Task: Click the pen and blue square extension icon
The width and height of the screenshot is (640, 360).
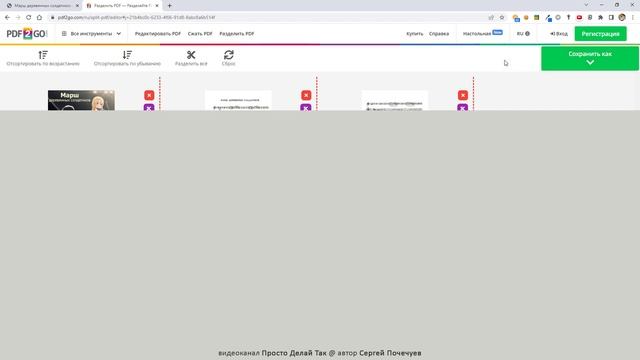Action: 548,18
